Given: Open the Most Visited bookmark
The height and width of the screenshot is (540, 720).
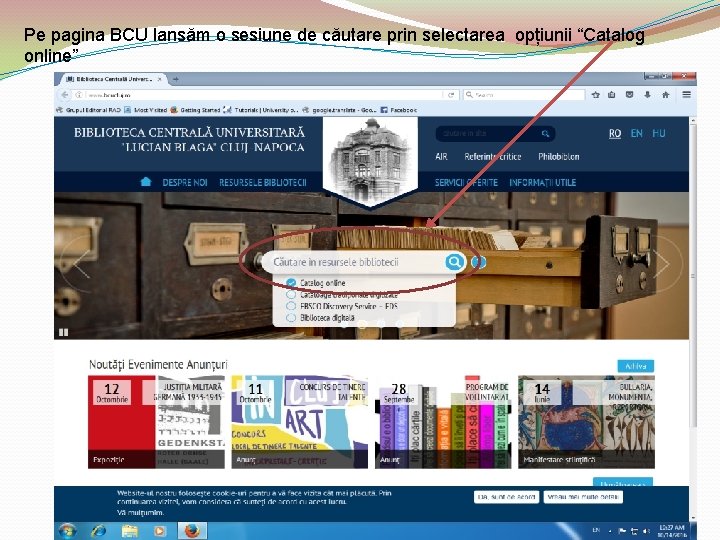Looking at the screenshot, I should tap(146, 110).
